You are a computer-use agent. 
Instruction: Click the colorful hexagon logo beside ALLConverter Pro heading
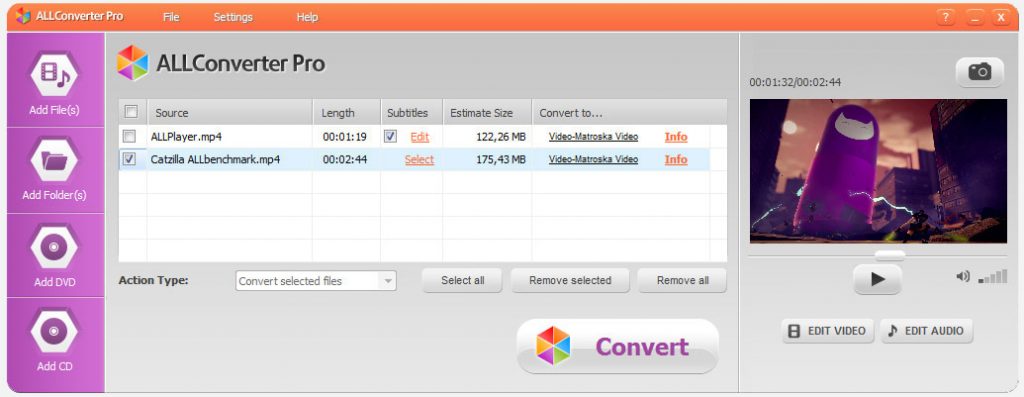(133, 63)
